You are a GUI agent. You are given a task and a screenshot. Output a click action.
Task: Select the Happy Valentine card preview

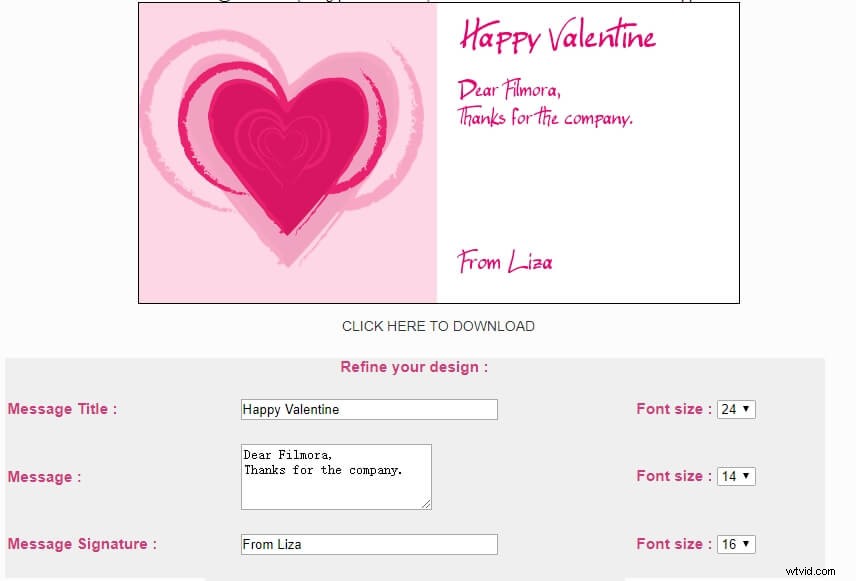pyautogui.click(x=437, y=153)
